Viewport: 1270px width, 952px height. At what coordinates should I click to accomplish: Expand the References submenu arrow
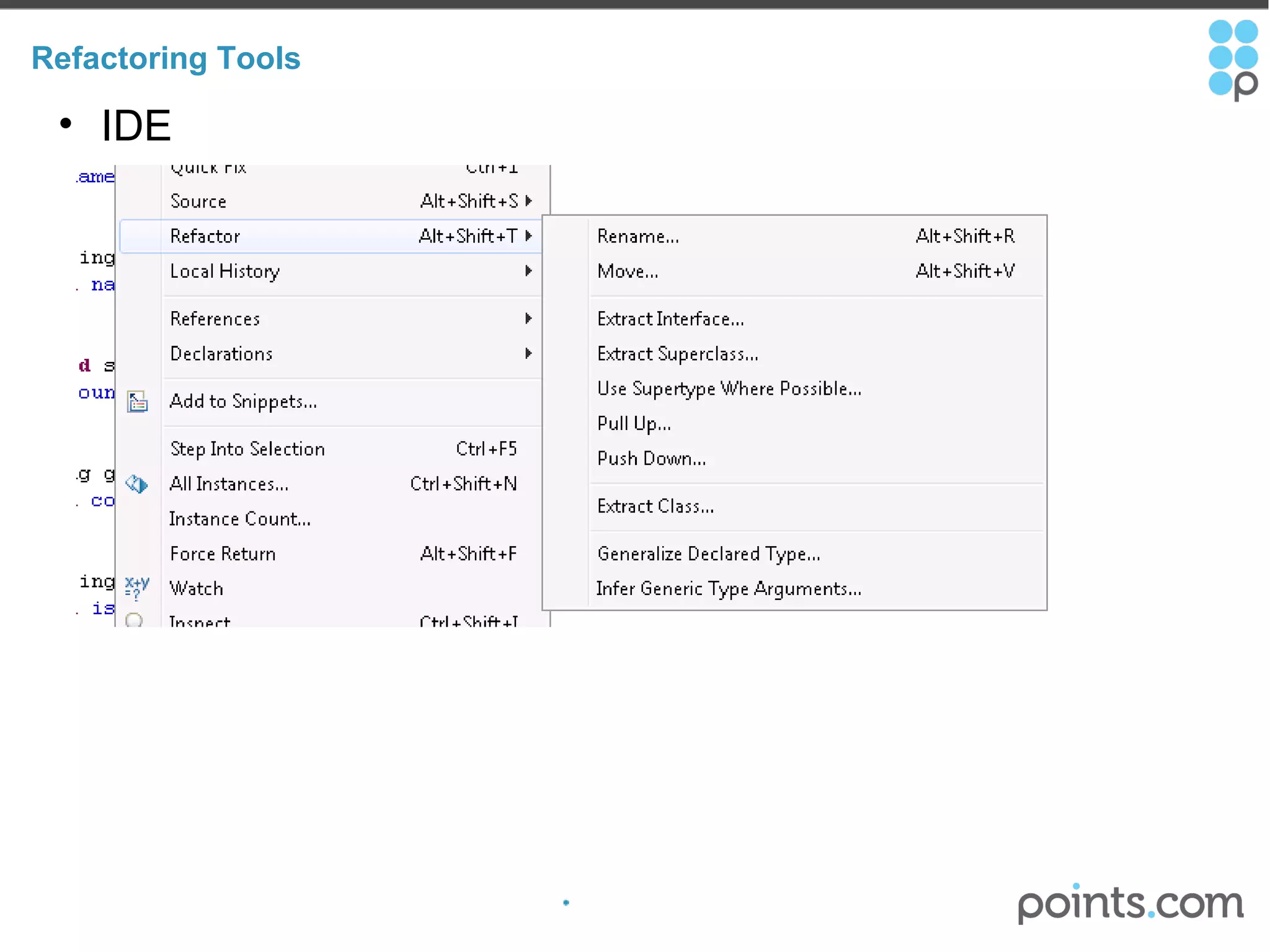tap(528, 319)
